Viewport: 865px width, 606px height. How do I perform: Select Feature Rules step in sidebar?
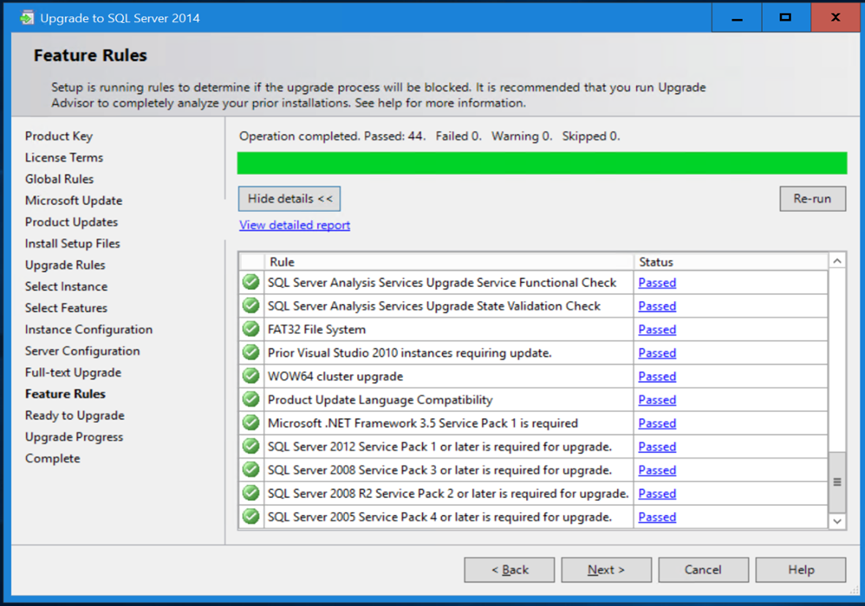coord(65,394)
